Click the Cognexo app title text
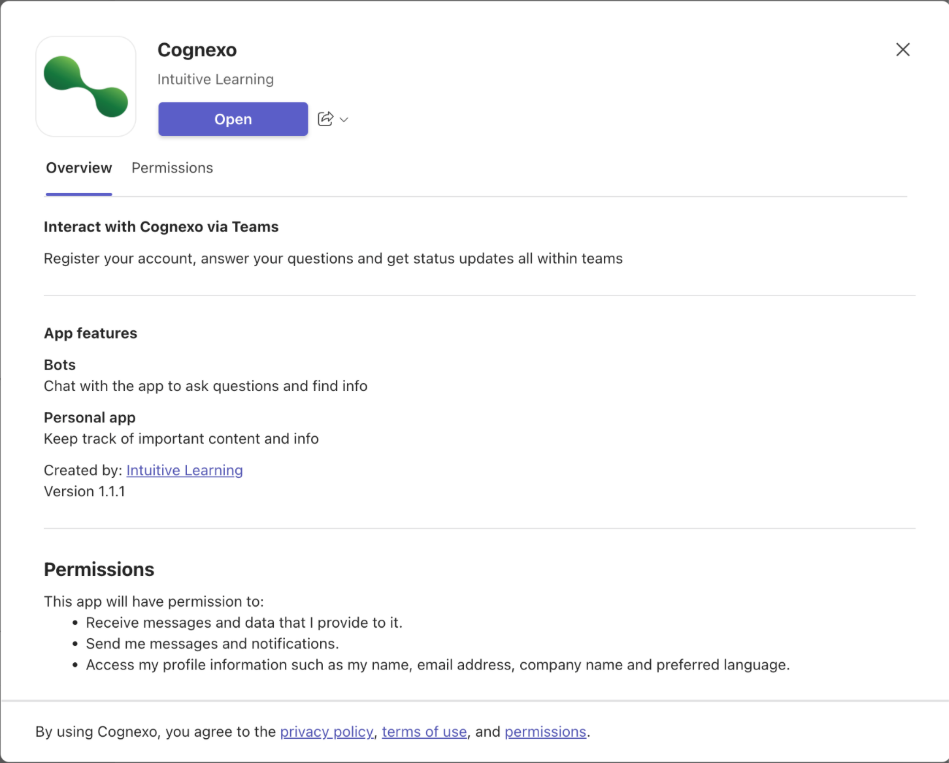This screenshot has height=763, width=949. click(x=197, y=50)
